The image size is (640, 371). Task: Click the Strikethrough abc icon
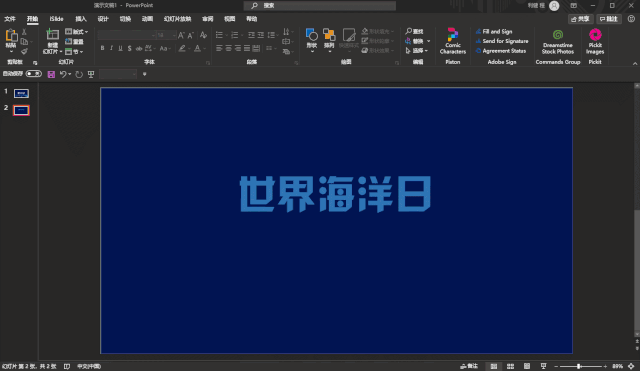pyautogui.click(x=139, y=49)
